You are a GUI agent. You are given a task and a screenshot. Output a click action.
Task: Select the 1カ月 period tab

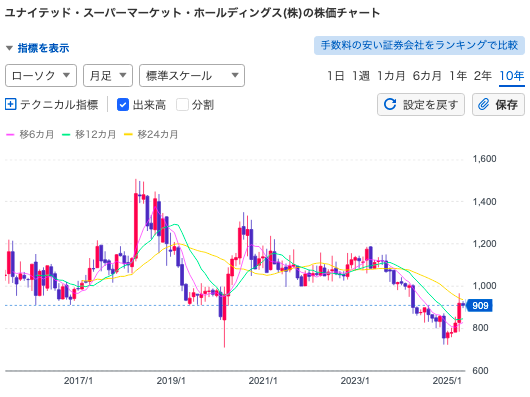(x=391, y=76)
